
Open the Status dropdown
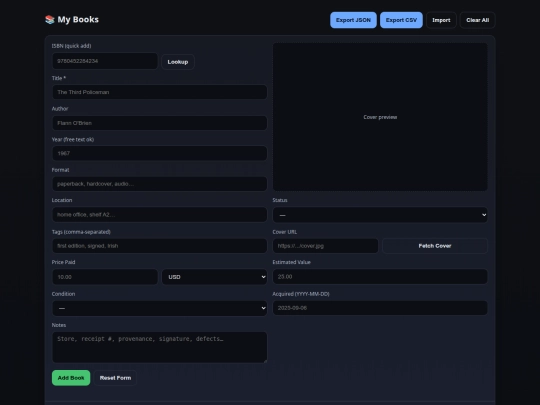point(380,215)
